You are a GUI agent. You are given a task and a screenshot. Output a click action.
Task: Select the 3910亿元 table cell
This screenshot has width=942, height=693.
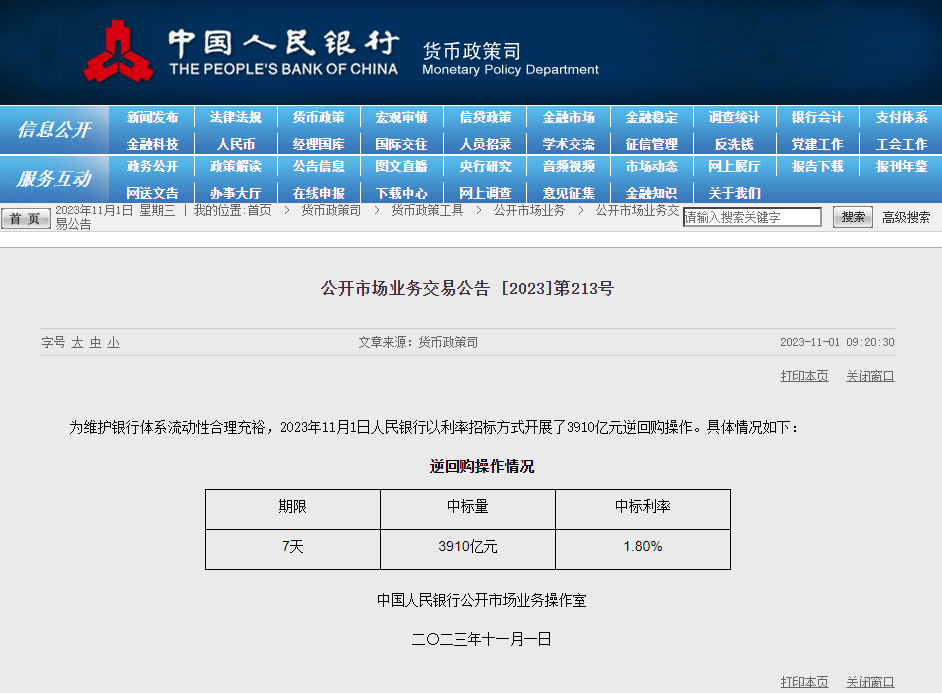click(x=467, y=549)
